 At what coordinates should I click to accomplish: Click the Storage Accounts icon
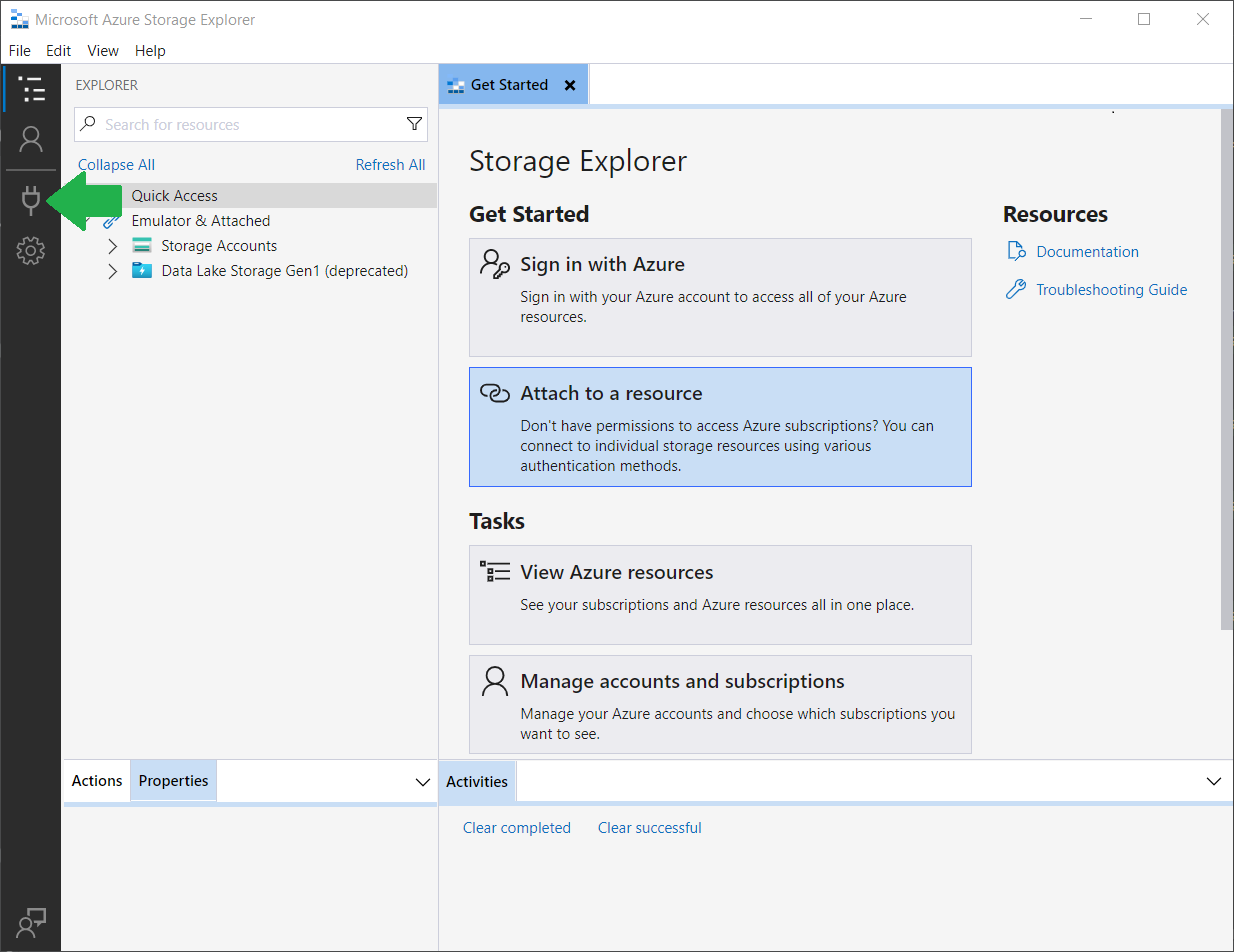click(142, 246)
